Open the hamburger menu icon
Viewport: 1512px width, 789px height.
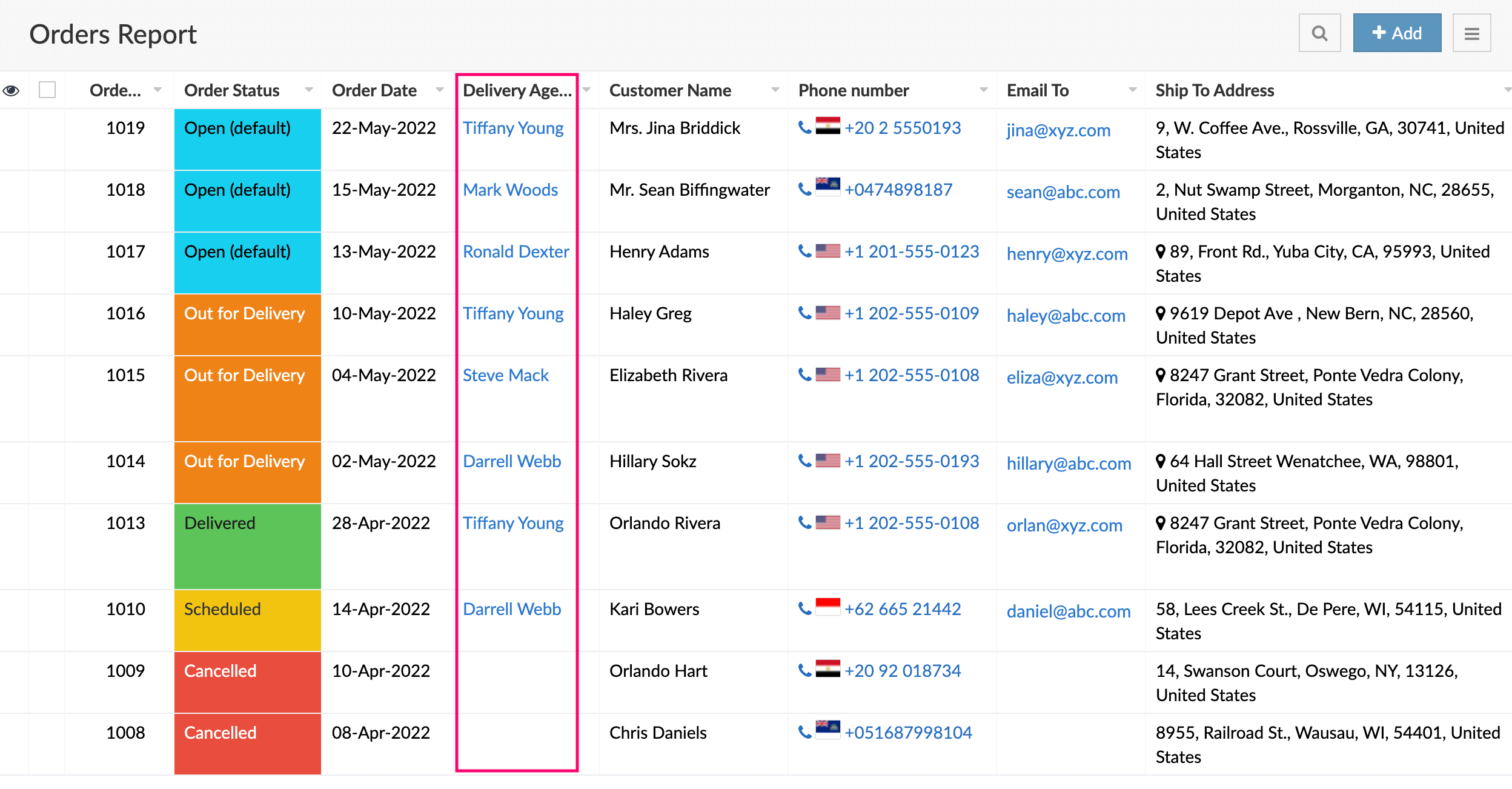pos(1471,33)
